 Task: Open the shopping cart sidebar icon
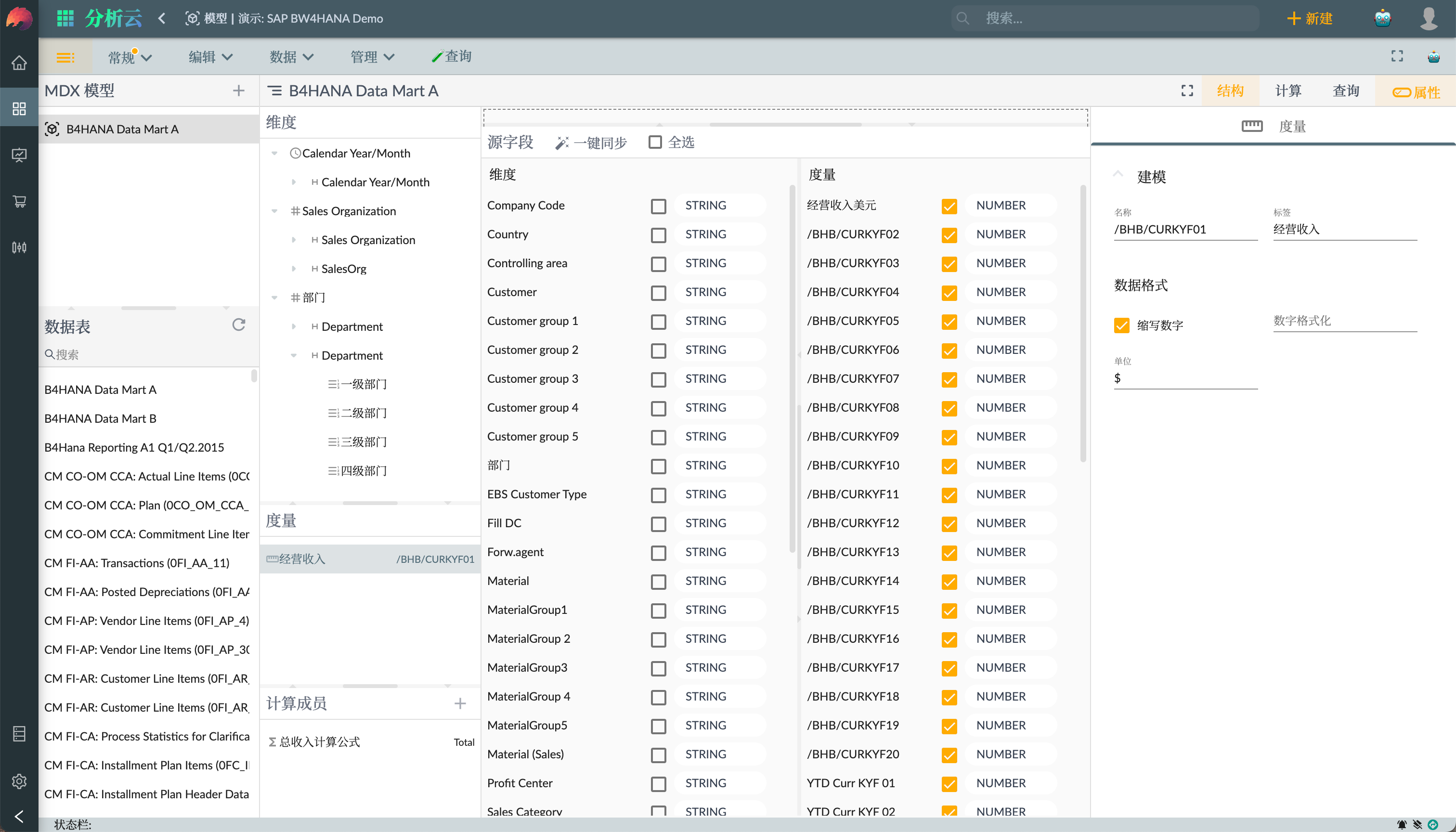tap(19, 201)
